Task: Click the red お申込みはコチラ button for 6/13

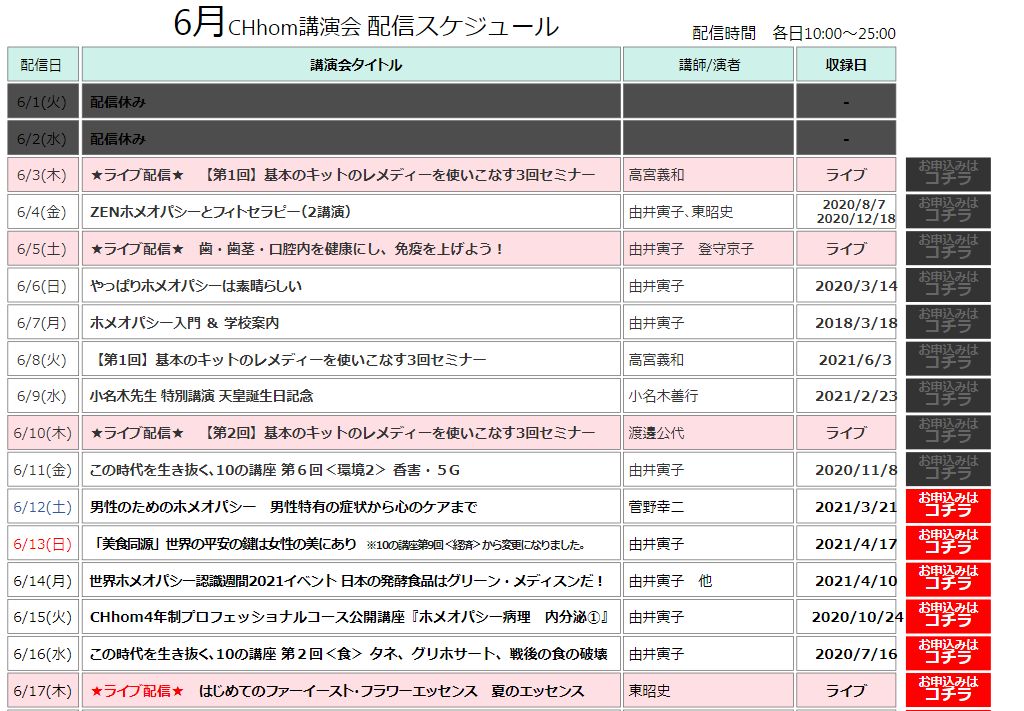Action: coord(947,543)
